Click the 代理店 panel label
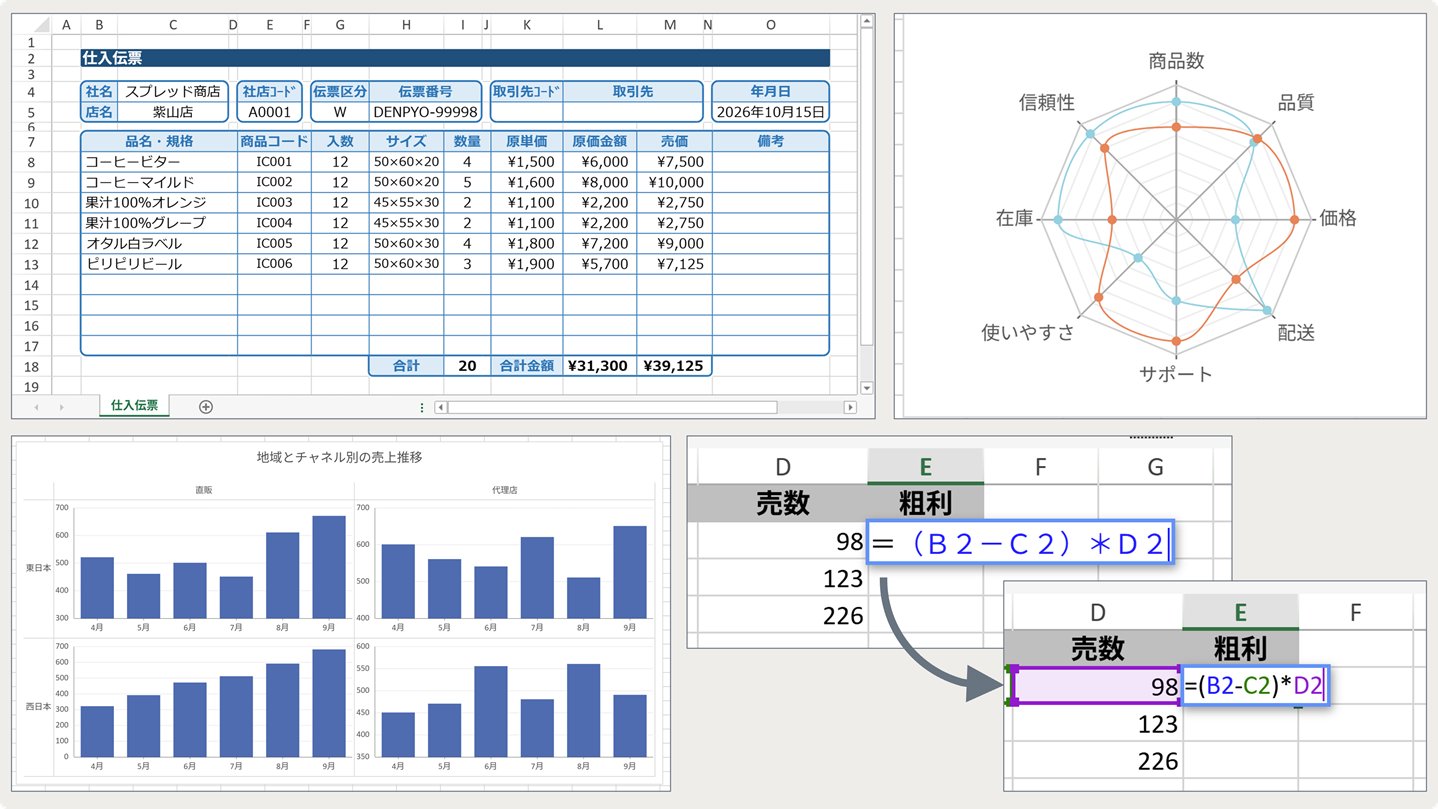Viewport: 1438px width, 809px height. (x=504, y=491)
